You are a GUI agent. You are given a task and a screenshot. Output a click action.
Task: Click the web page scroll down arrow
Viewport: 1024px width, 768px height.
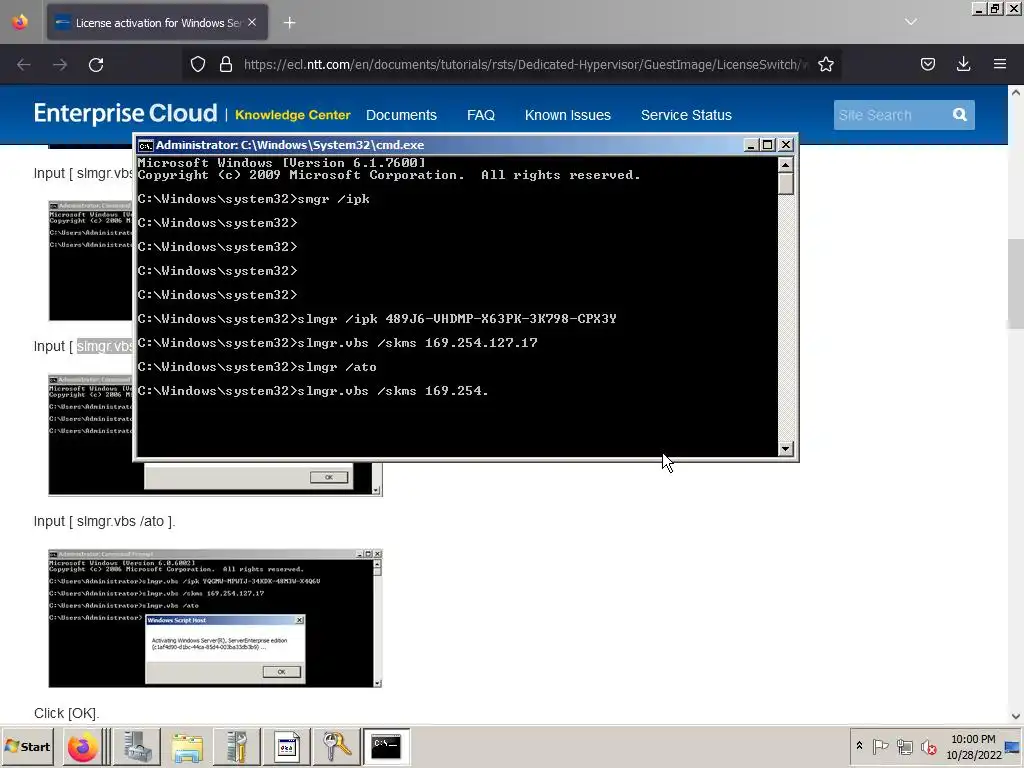tap(1016, 716)
